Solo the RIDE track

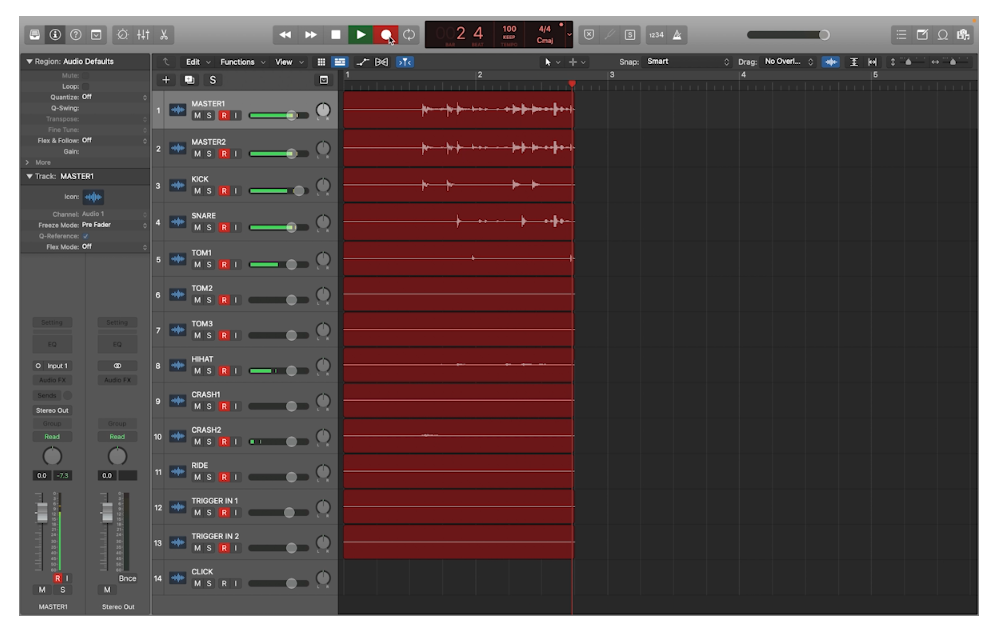[209, 477]
